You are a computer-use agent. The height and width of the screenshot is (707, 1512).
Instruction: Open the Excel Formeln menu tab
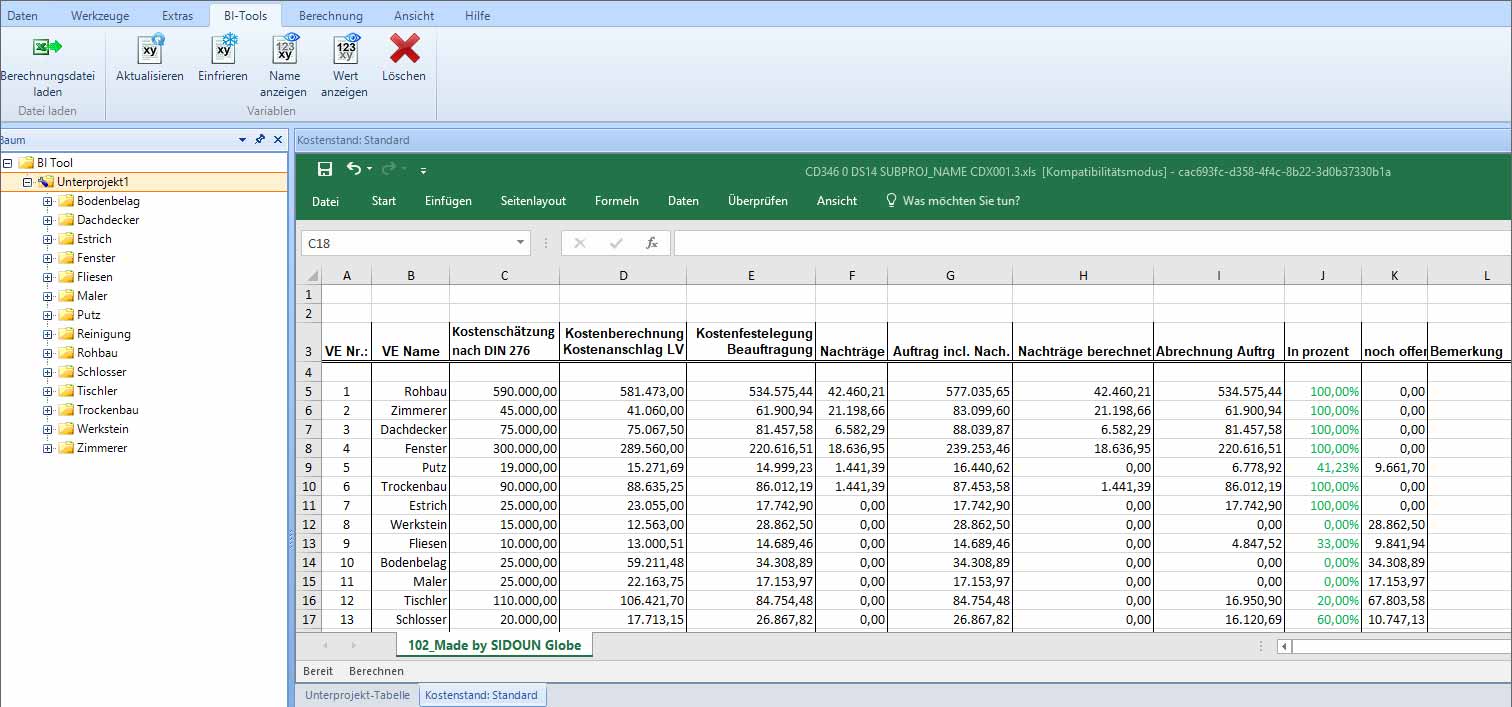(x=616, y=201)
